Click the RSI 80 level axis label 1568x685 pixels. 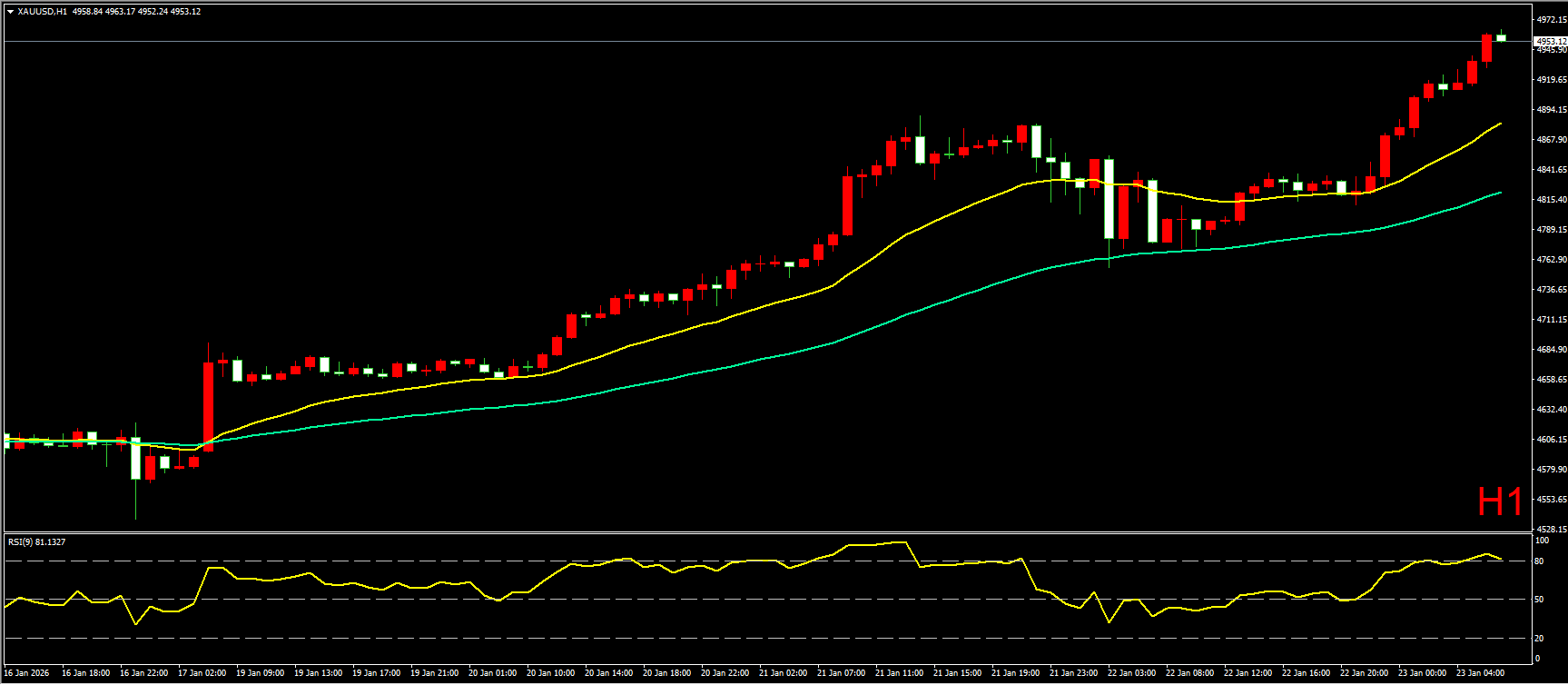(1539, 561)
